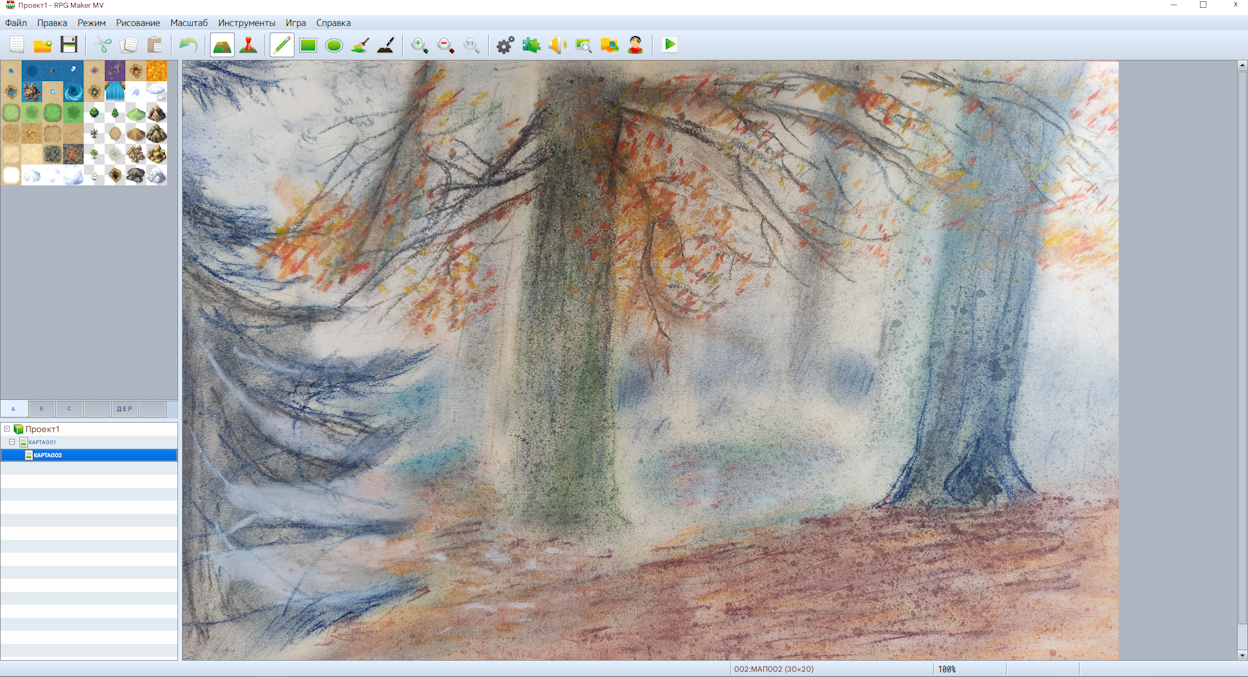Click on the map canvas painting
Viewport: 1248px width, 677px height.
[x=650, y=360]
